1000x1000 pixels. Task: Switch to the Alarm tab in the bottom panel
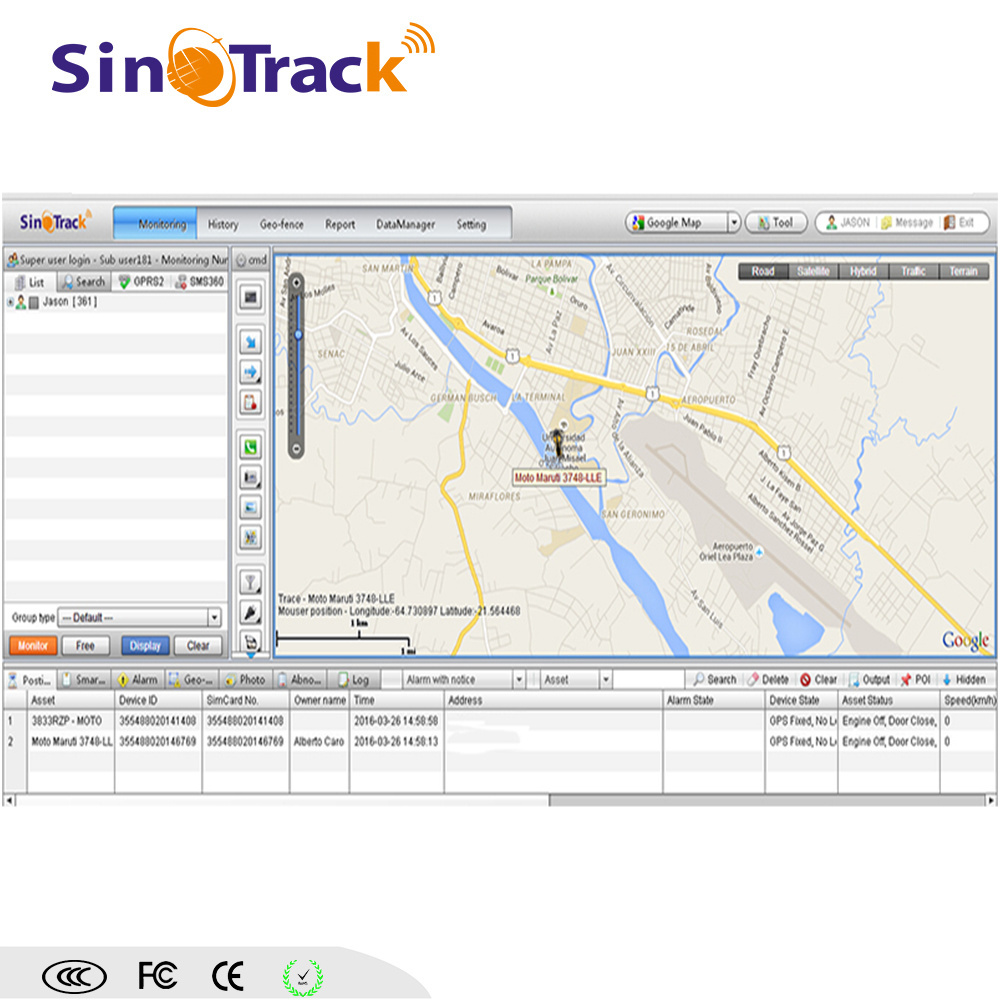click(x=138, y=680)
